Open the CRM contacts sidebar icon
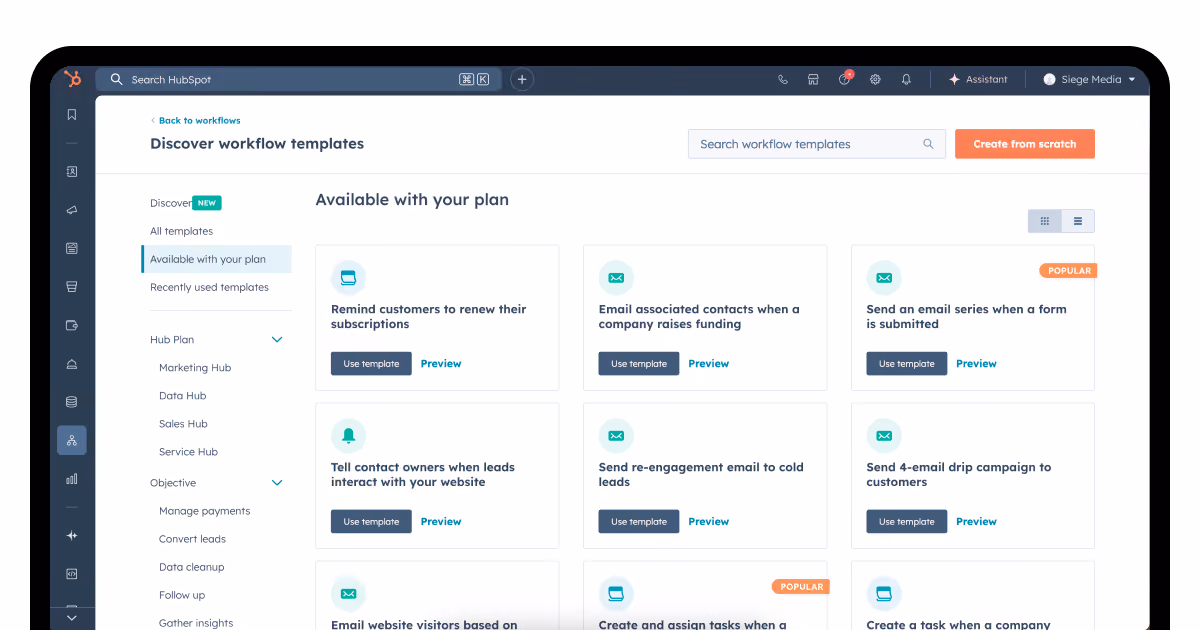Screen dimensions: 1200x630 coord(72,171)
